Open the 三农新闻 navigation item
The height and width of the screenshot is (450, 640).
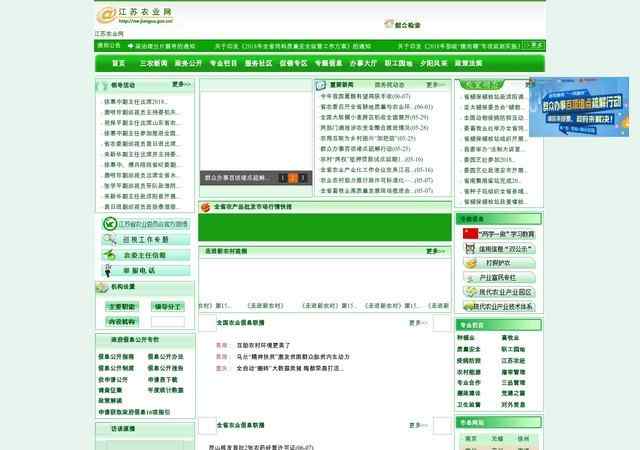153,63
